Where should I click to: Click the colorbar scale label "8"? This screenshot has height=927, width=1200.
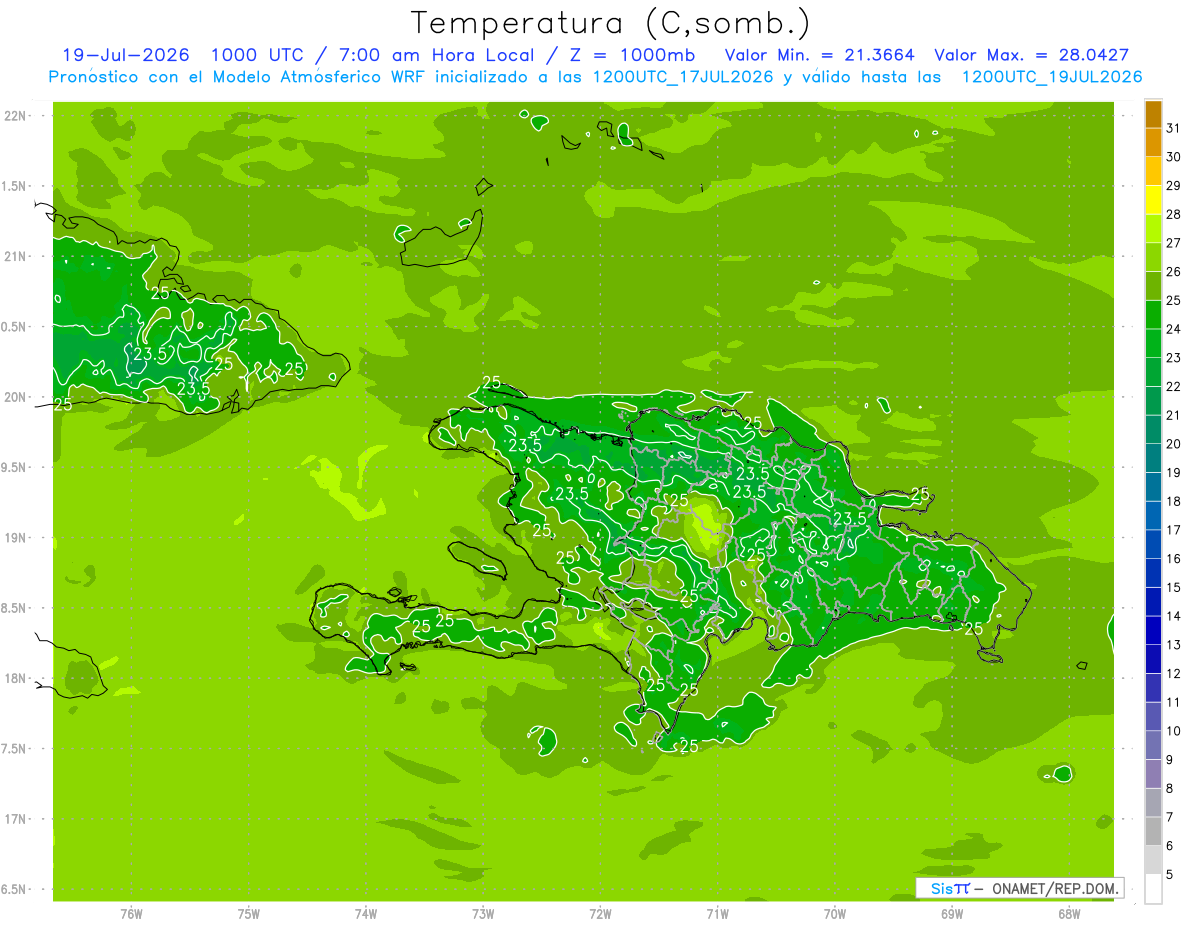1170,788
